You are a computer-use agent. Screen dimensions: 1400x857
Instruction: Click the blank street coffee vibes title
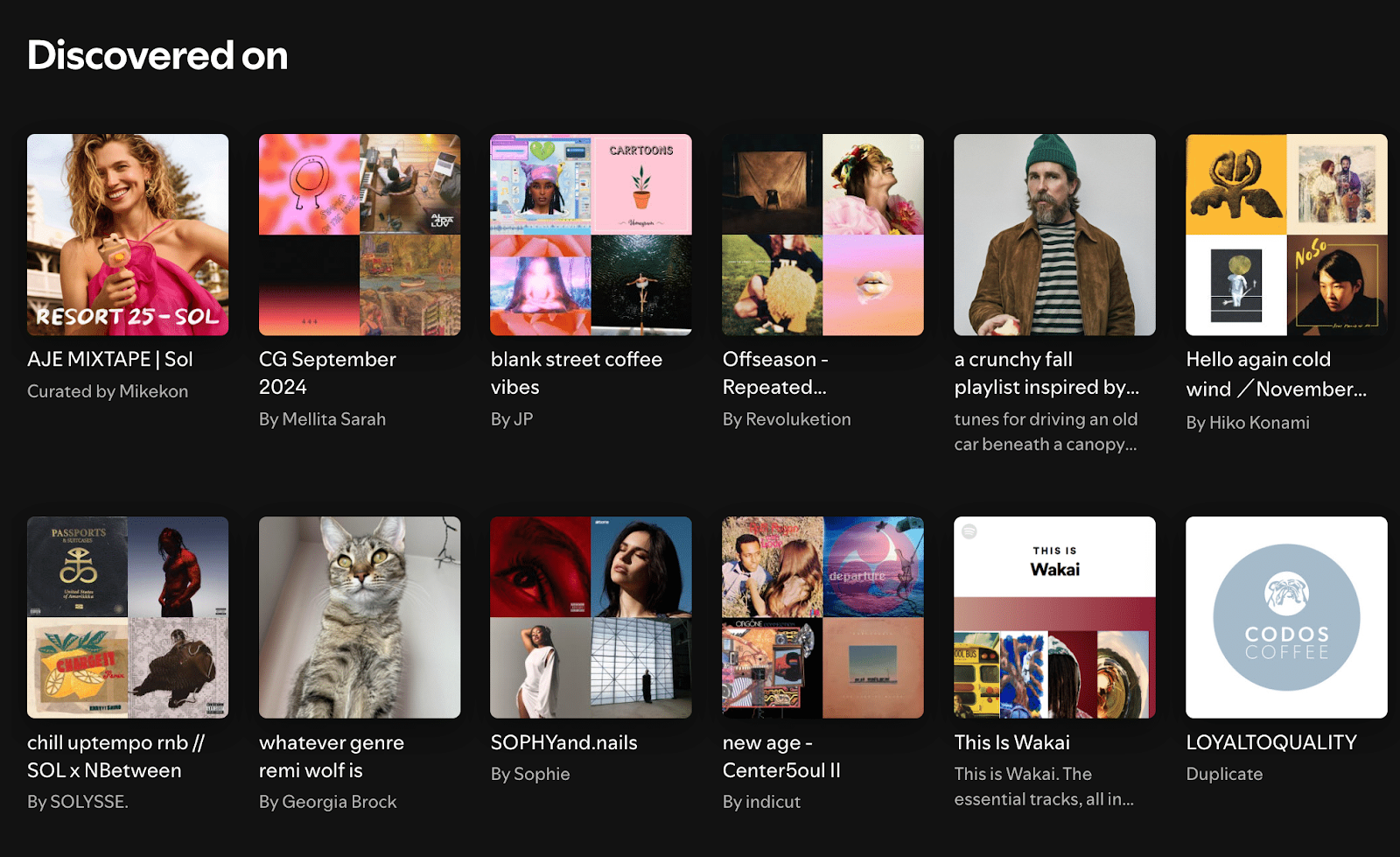pyautogui.click(x=576, y=373)
